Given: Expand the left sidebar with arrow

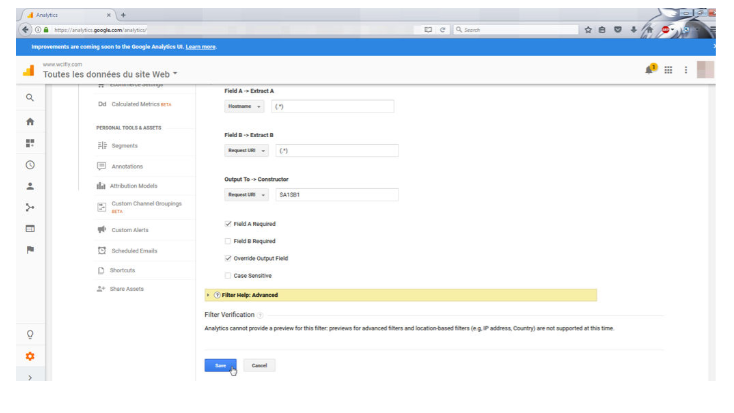Looking at the screenshot, I should tap(30, 377).
